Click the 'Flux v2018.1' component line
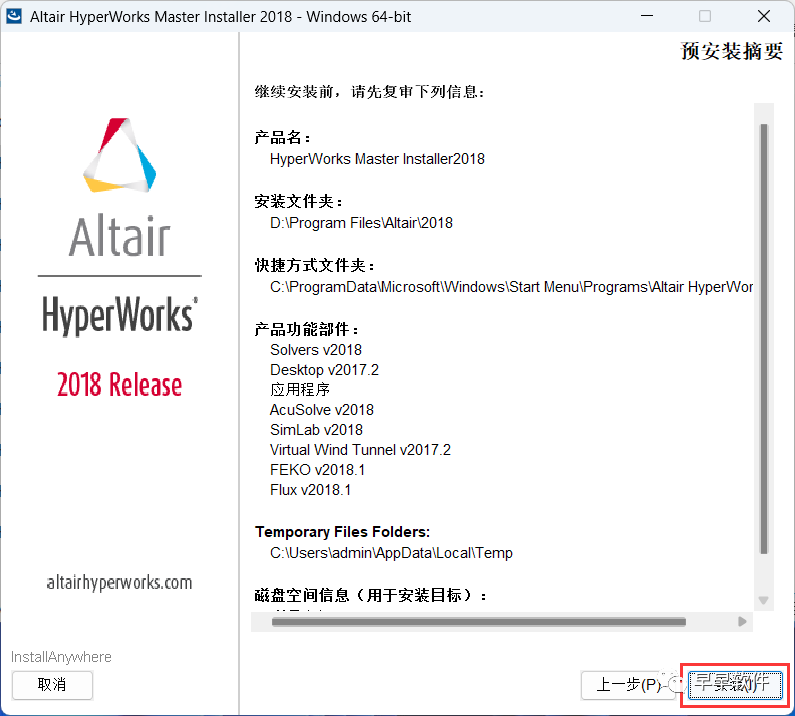795x716 pixels. (310, 490)
